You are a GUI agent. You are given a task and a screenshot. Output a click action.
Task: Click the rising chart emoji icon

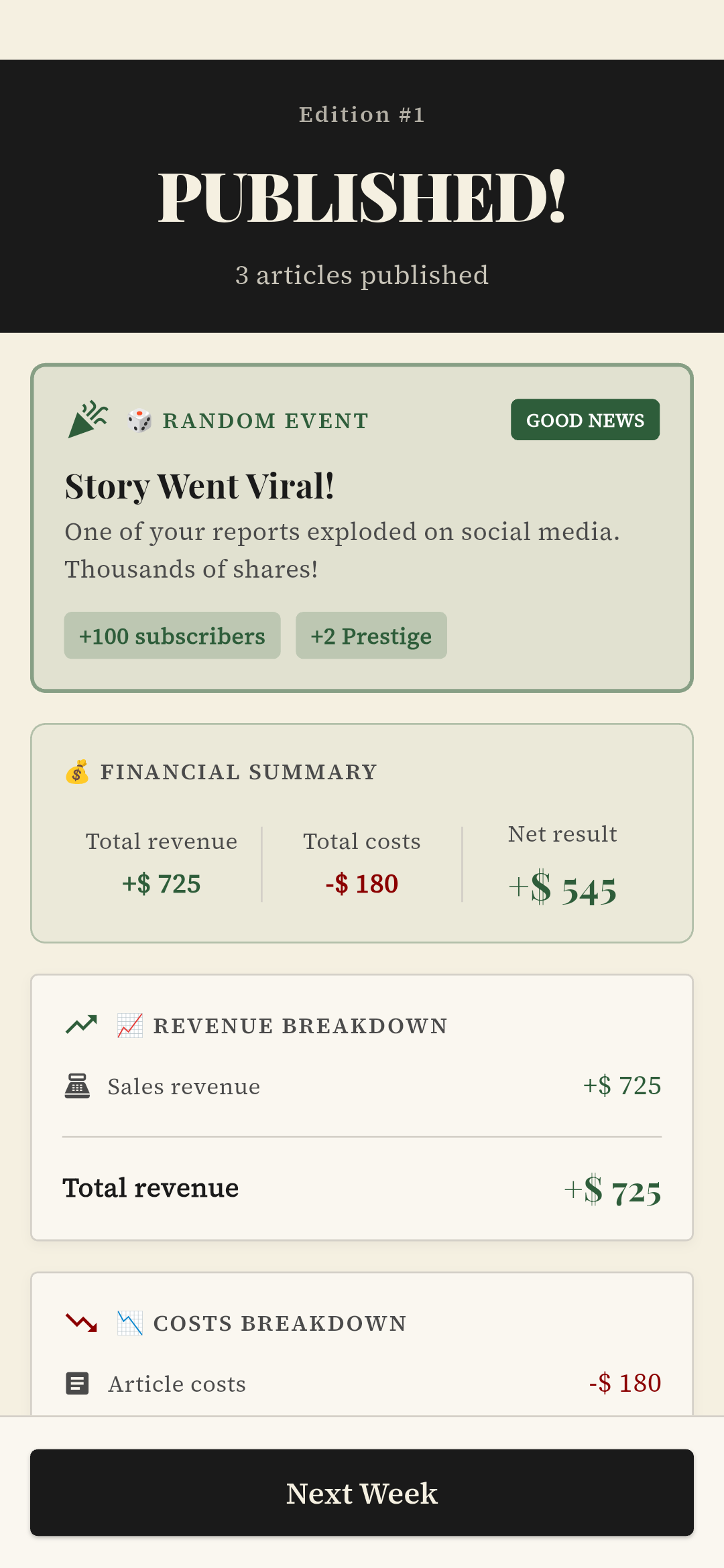130,1025
